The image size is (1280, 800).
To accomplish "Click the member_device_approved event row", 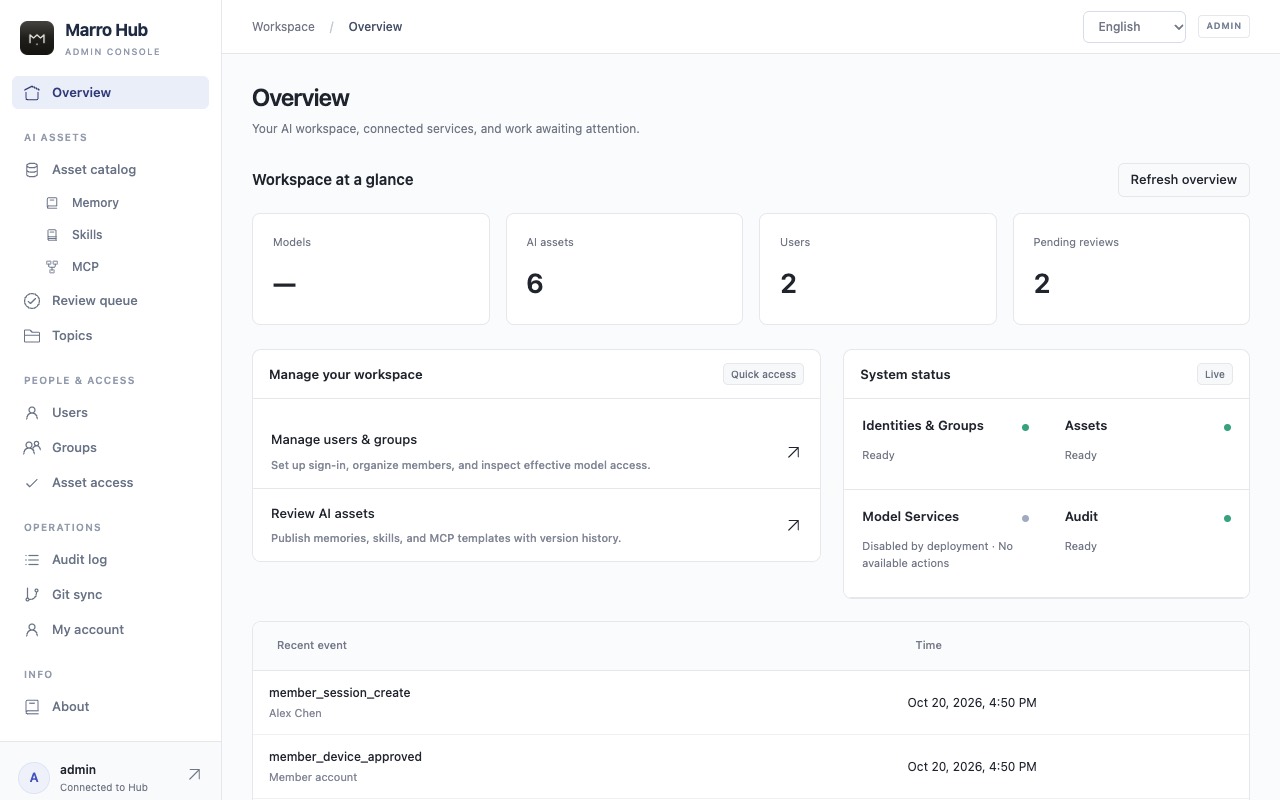I will [751, 767].
